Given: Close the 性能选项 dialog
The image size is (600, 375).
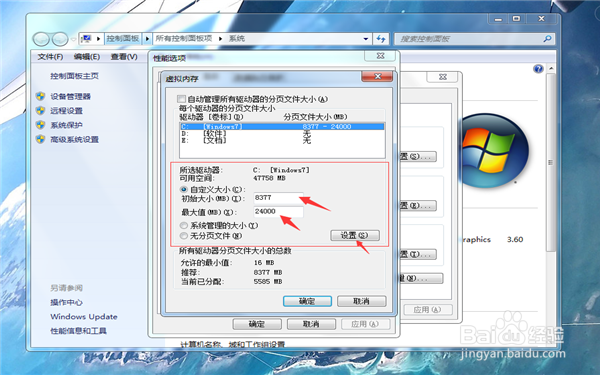Looking at the screenshot, I should click(380, 56).
